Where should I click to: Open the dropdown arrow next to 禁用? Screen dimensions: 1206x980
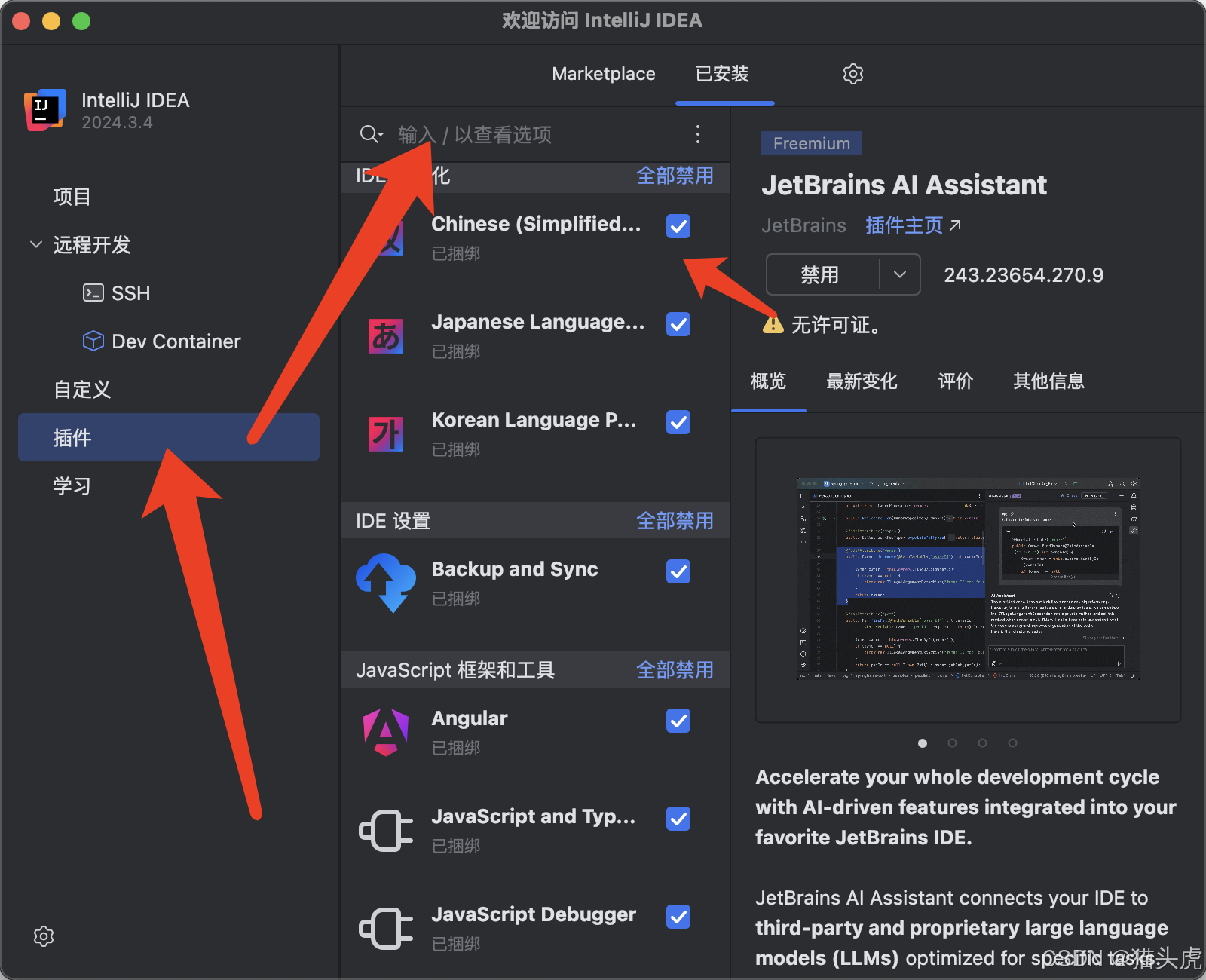point(900,274)
